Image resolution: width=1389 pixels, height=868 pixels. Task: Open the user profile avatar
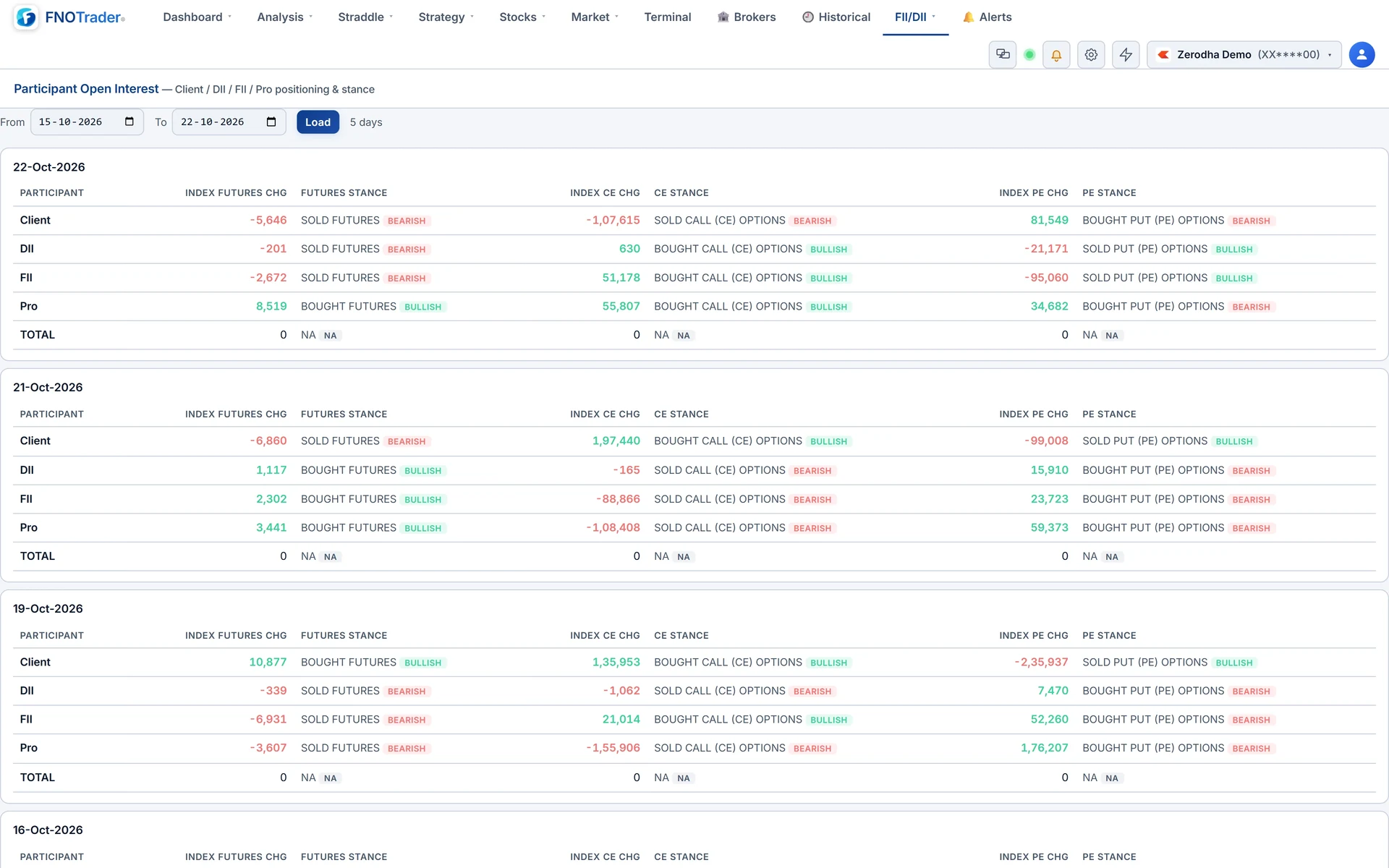pyautogui.click(x=1362, y=55)
